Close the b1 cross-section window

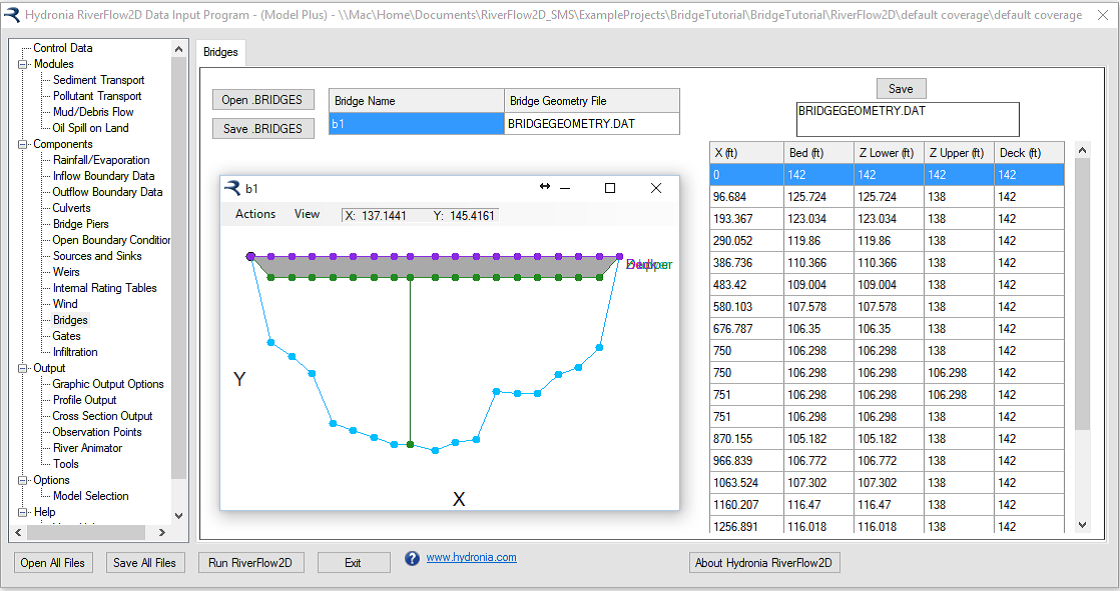pyautogui.click(x=656, y=188)
